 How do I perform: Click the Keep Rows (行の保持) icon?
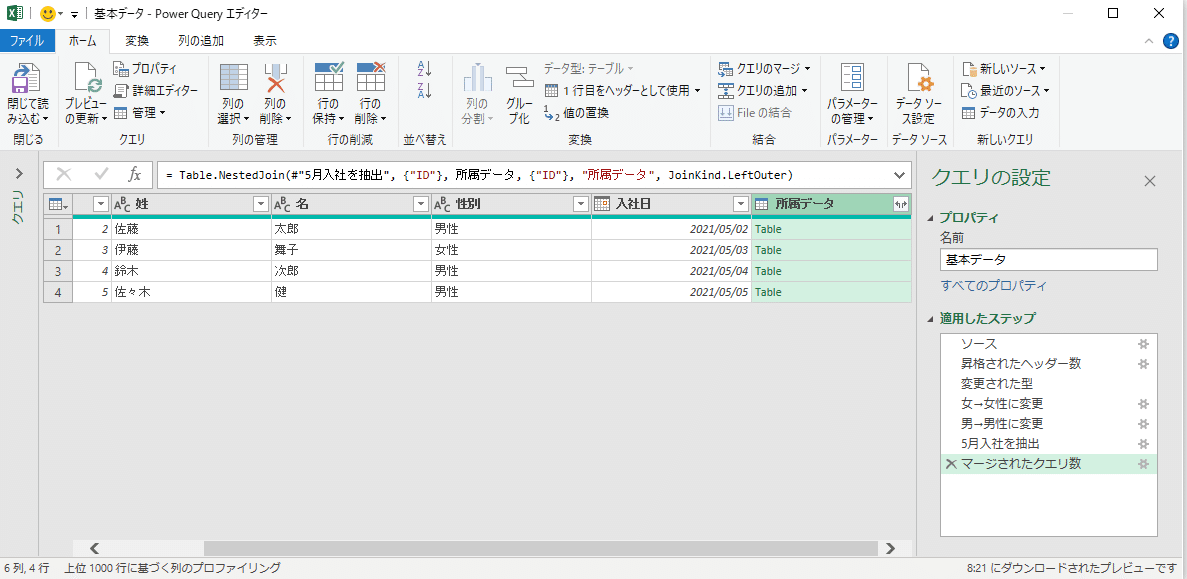click(329, 79)
